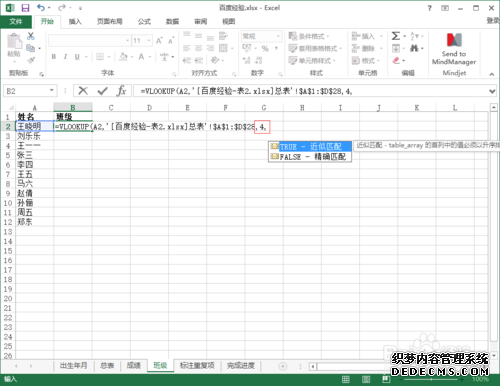Image resolution: width=500 pixels, height=386 pixels.
Task: Open Format as Table menu
Action: (x=315, y=48)
